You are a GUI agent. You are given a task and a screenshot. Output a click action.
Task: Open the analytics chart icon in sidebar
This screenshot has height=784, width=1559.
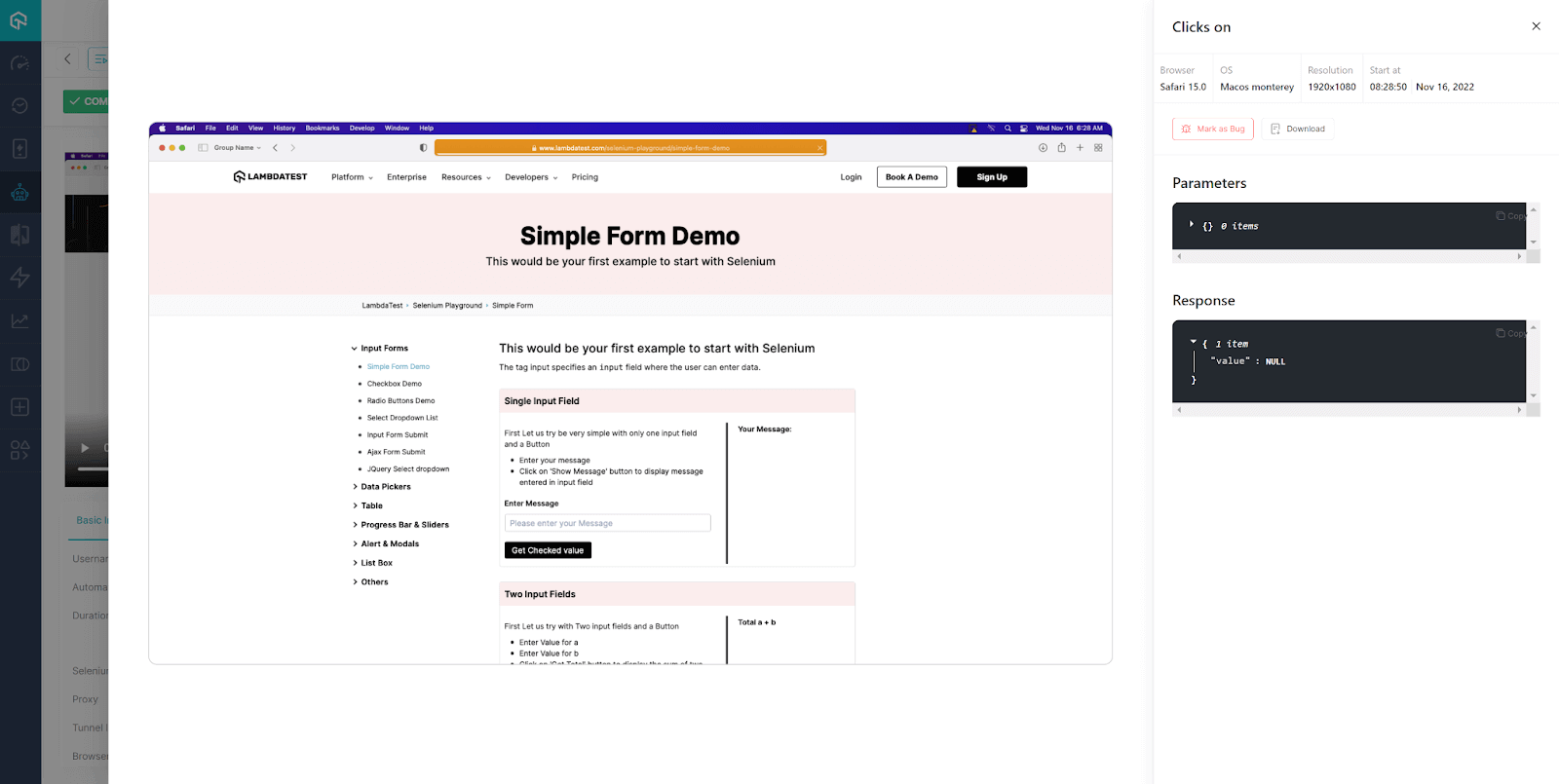point(19,321)
